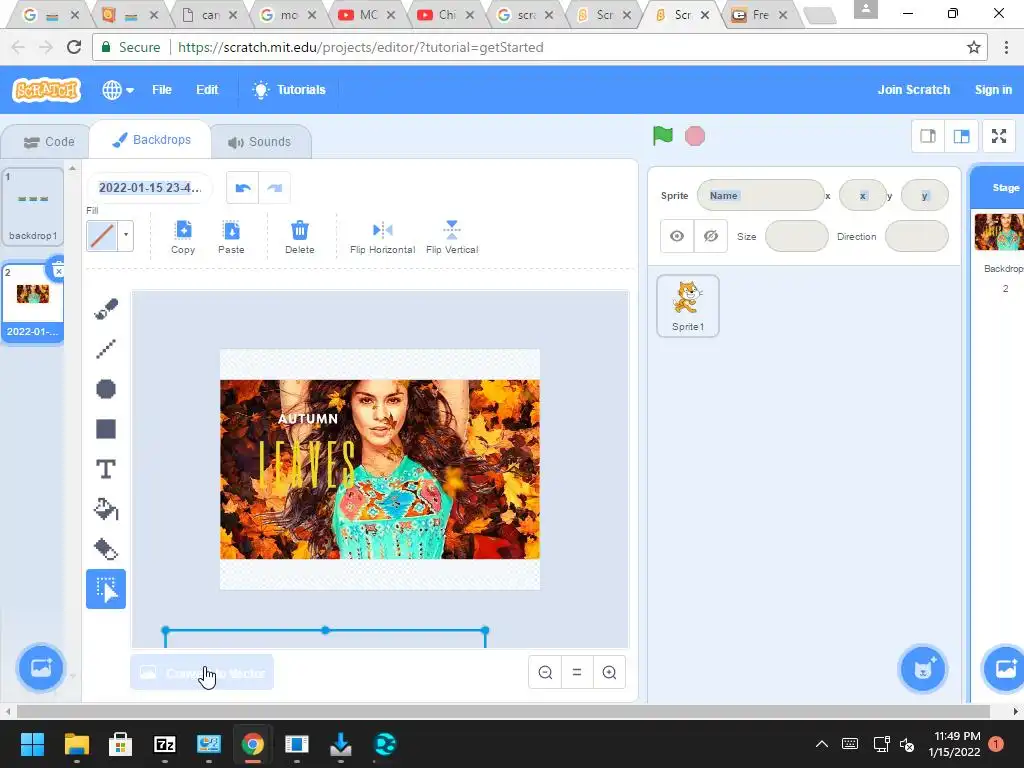The image size is (1024, 768).
Task: Open the Tutorials menu
Action: [x=289, y=90]
